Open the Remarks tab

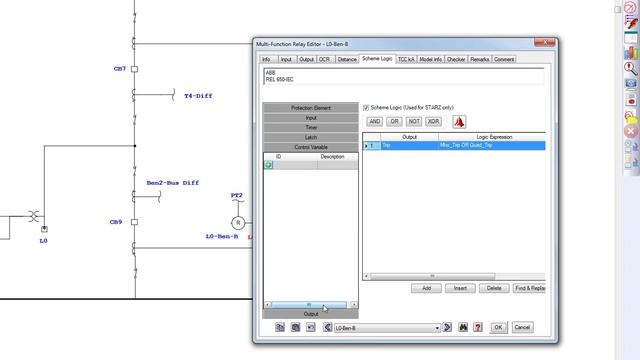480,59
